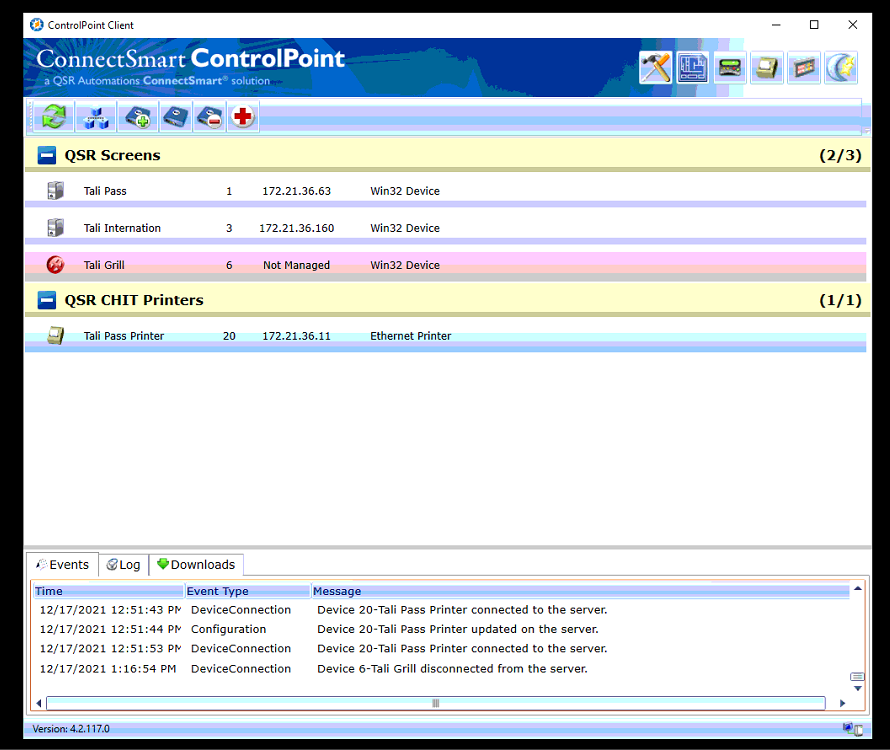Click the remove device icon with red minus
This screenshot has height=750, width=890.
[210, 117]
